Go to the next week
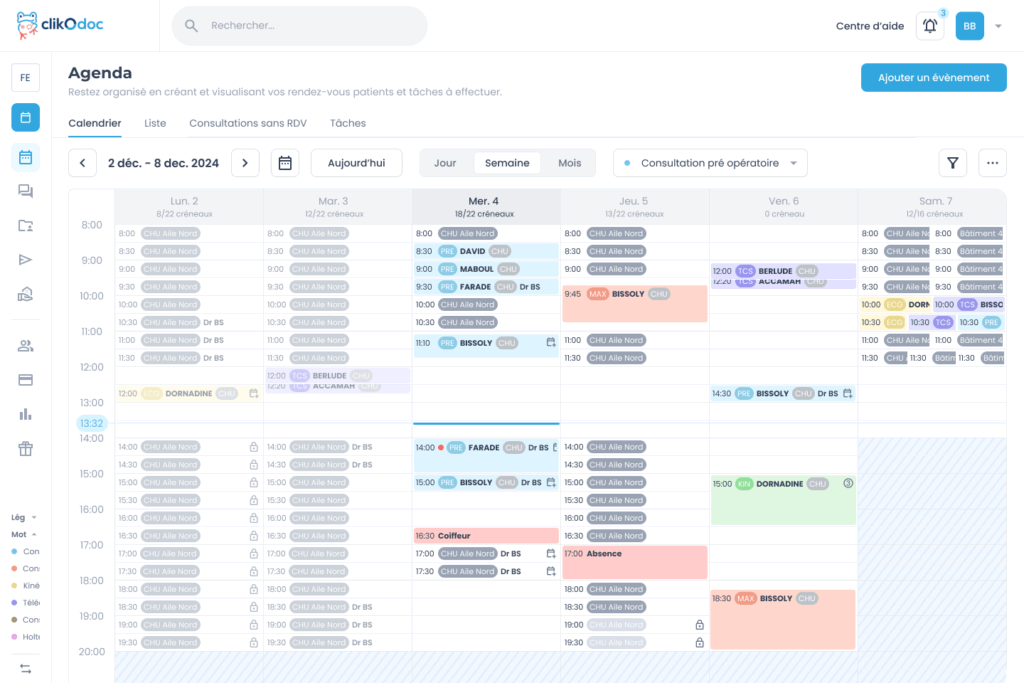The height and width of the screenshot is (683, 1024). point(245,163)
